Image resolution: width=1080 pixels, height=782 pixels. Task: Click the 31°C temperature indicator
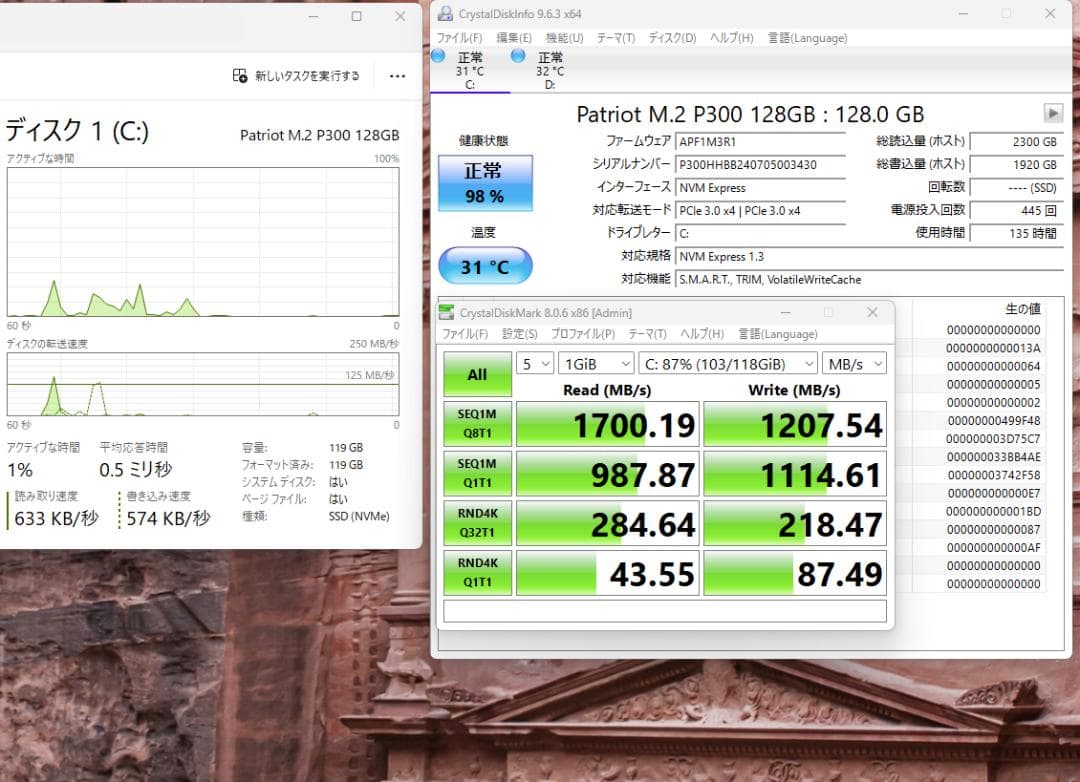tap(485, 266)
